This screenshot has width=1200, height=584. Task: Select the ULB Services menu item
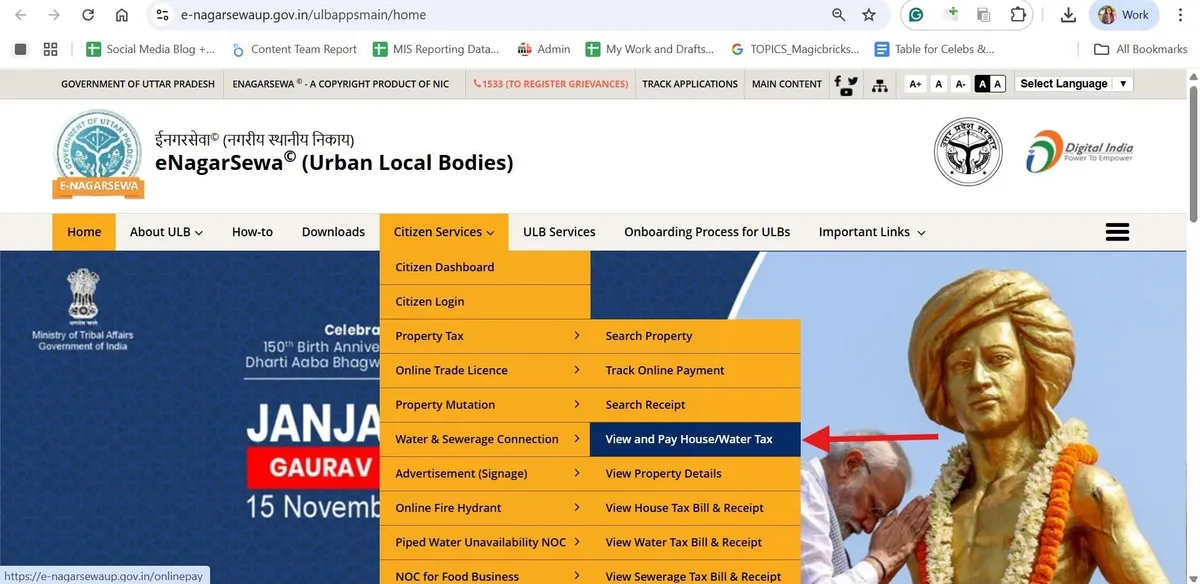tap(559, 231)
